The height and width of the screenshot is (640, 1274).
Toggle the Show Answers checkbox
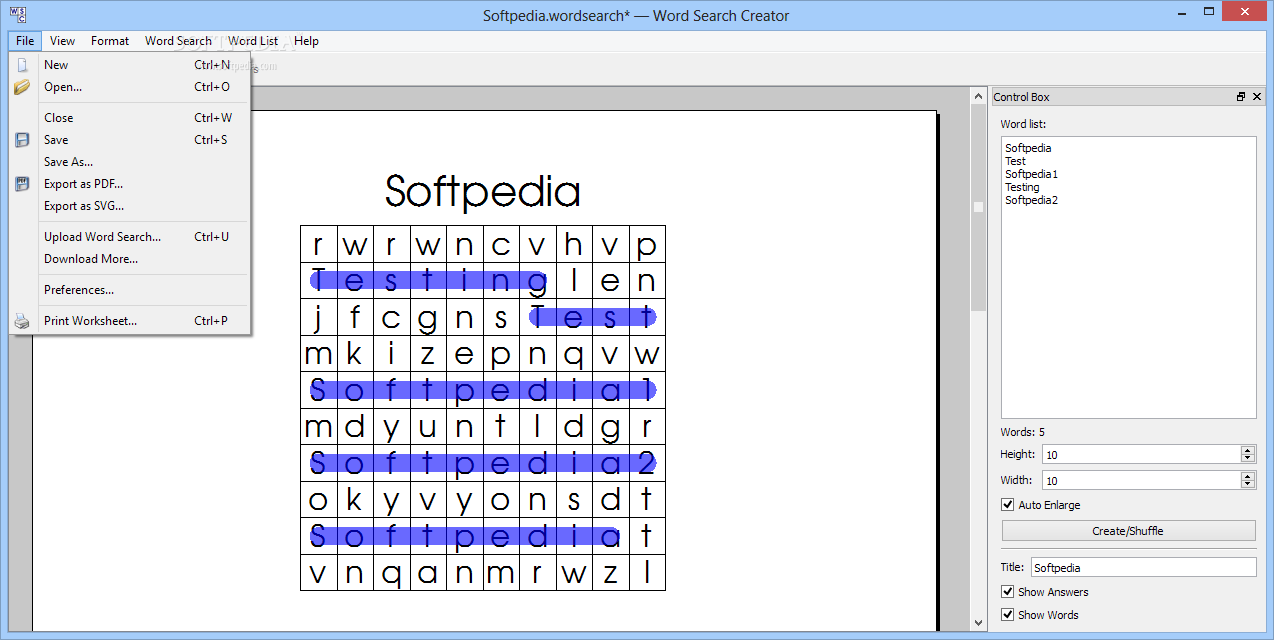[1008, 592]
